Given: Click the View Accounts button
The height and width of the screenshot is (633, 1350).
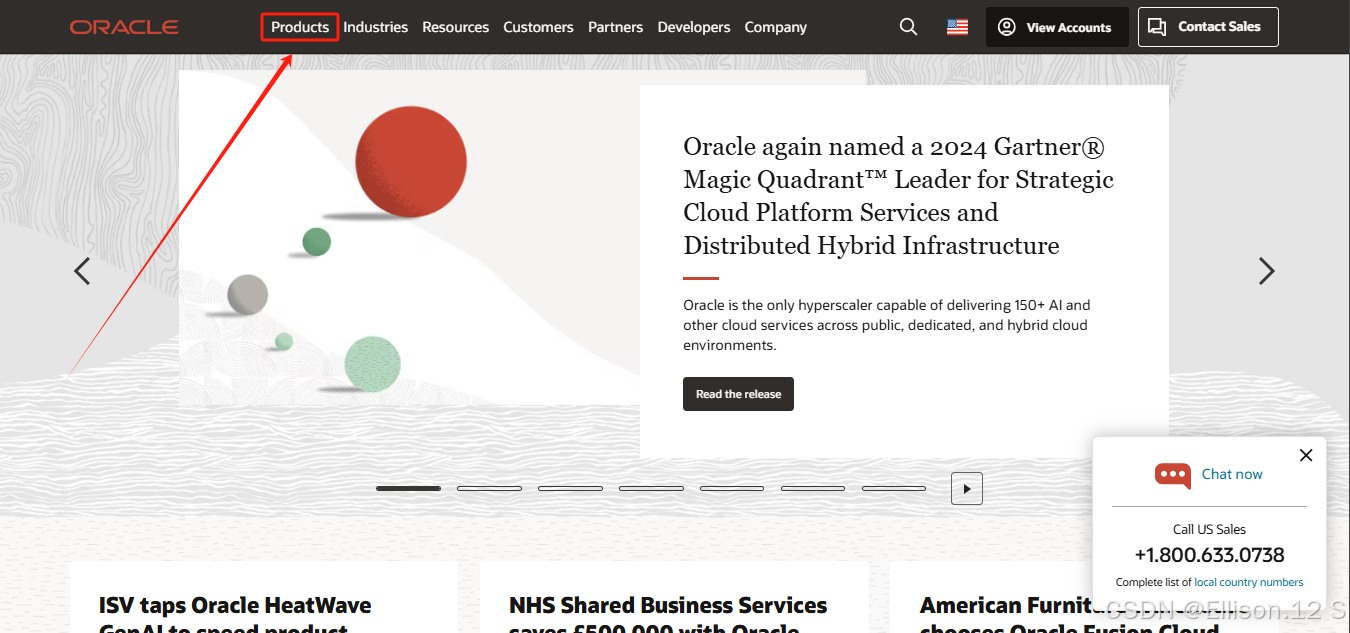Looking at the screenshot, I should (1057, 27).
